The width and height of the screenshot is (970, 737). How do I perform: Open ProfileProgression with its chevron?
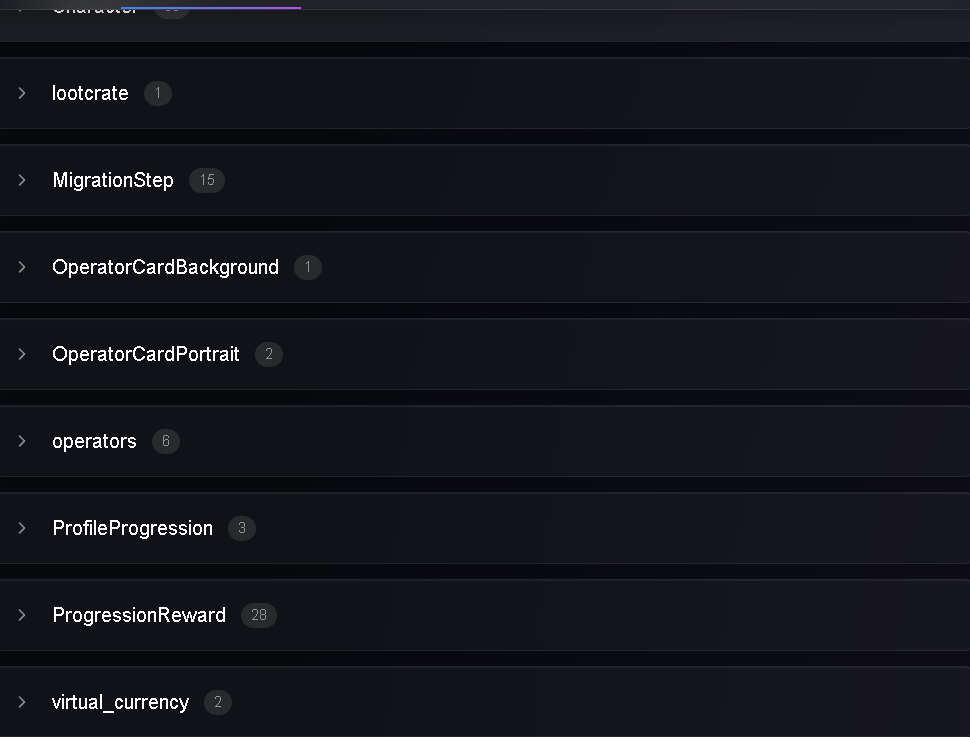(22, 528)
